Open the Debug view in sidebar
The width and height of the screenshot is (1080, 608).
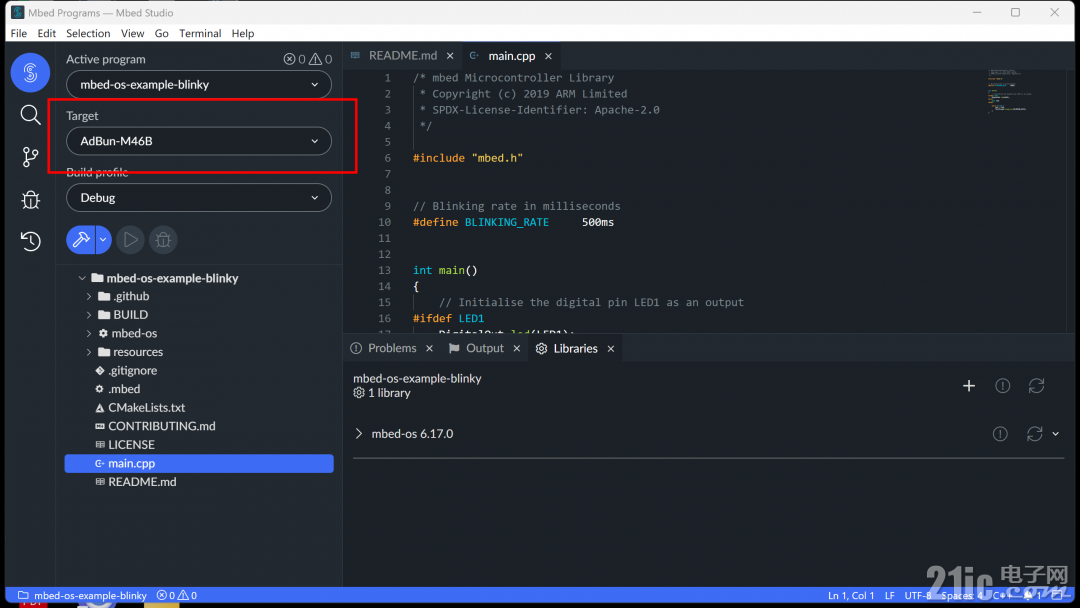pos(30,200)
